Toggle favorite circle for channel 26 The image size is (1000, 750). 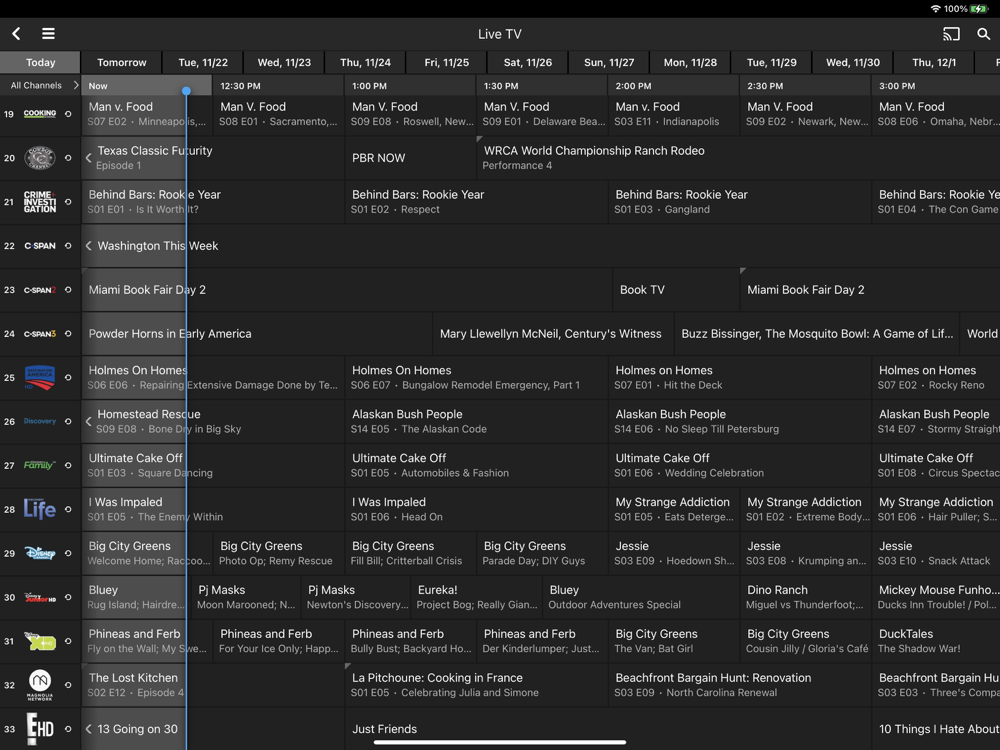(68, 421)
